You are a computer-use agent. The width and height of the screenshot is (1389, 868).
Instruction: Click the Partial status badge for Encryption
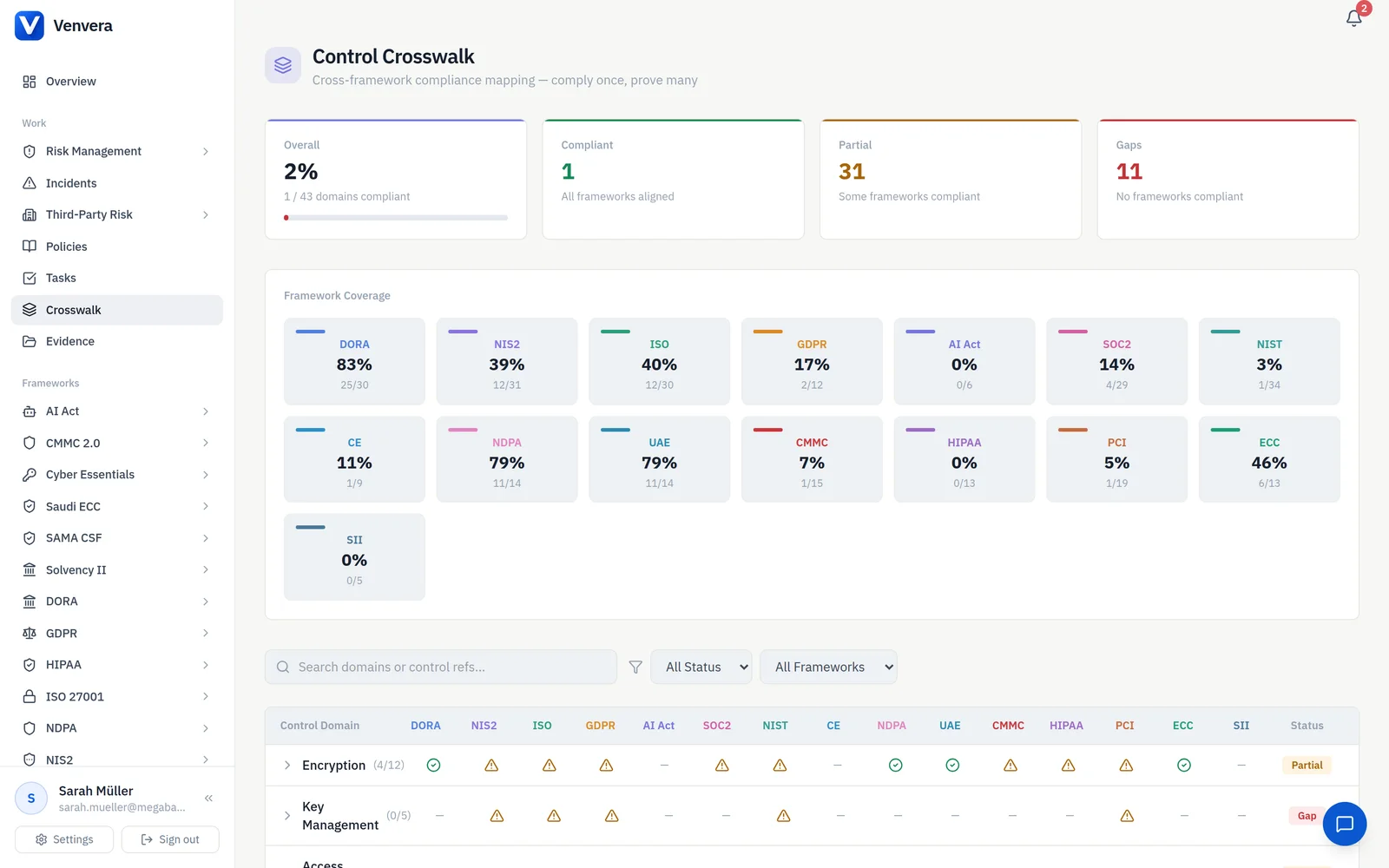(1307, 766)
